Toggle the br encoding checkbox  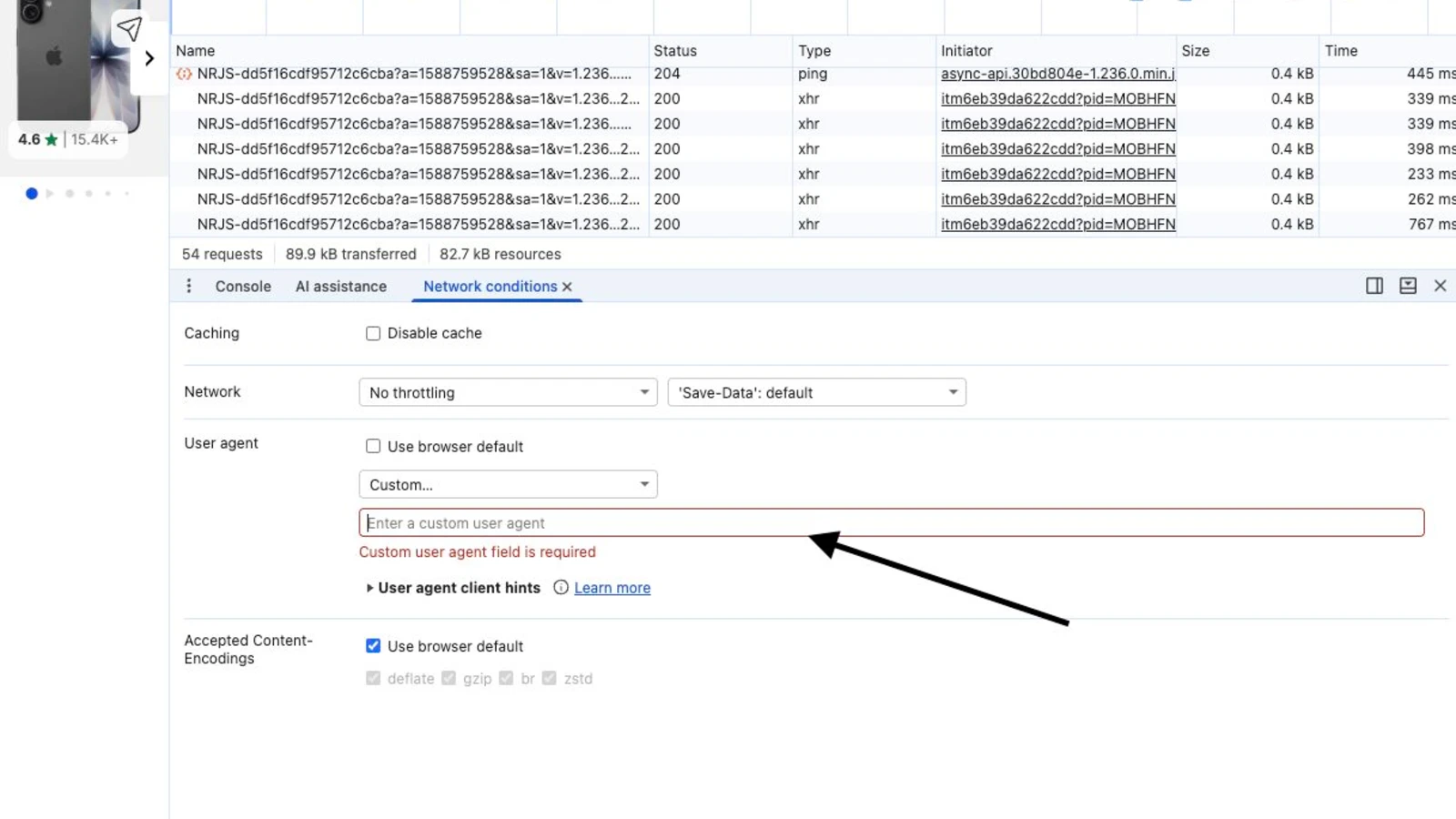point(506,678)
